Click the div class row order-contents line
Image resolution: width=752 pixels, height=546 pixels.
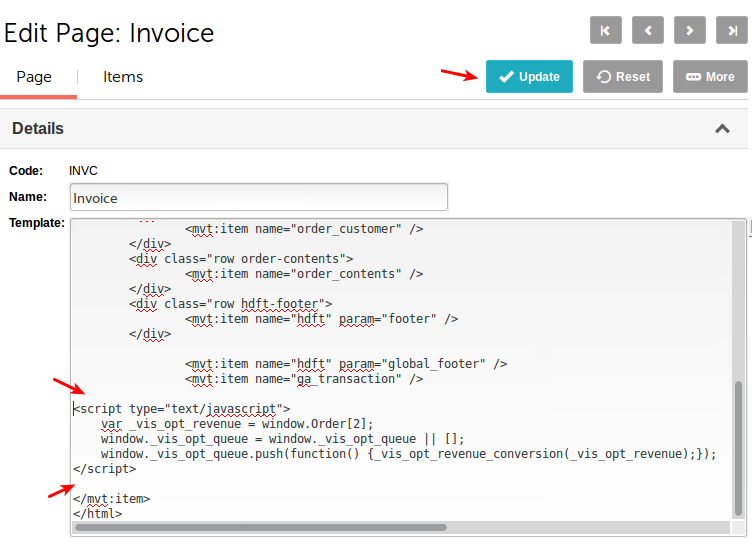tap(241, 259)
